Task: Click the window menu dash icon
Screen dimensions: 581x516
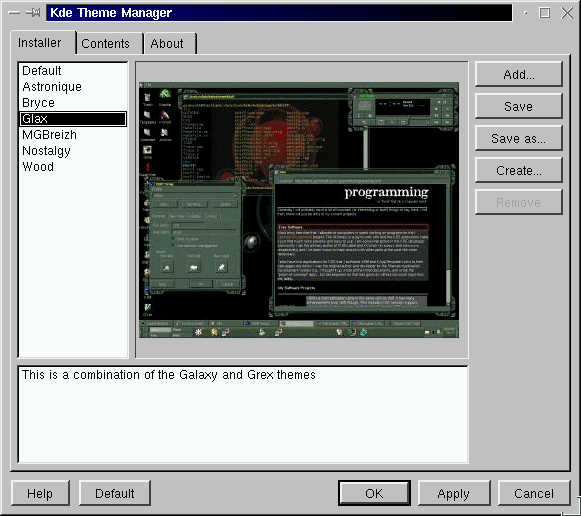Action: 14,13
